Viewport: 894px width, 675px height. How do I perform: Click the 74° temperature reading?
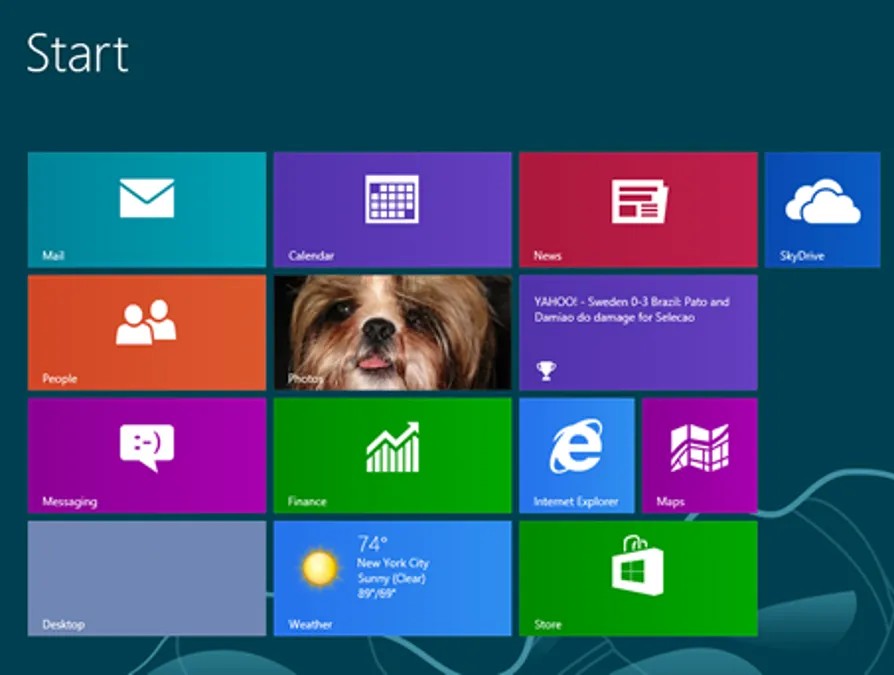[372, 545]
